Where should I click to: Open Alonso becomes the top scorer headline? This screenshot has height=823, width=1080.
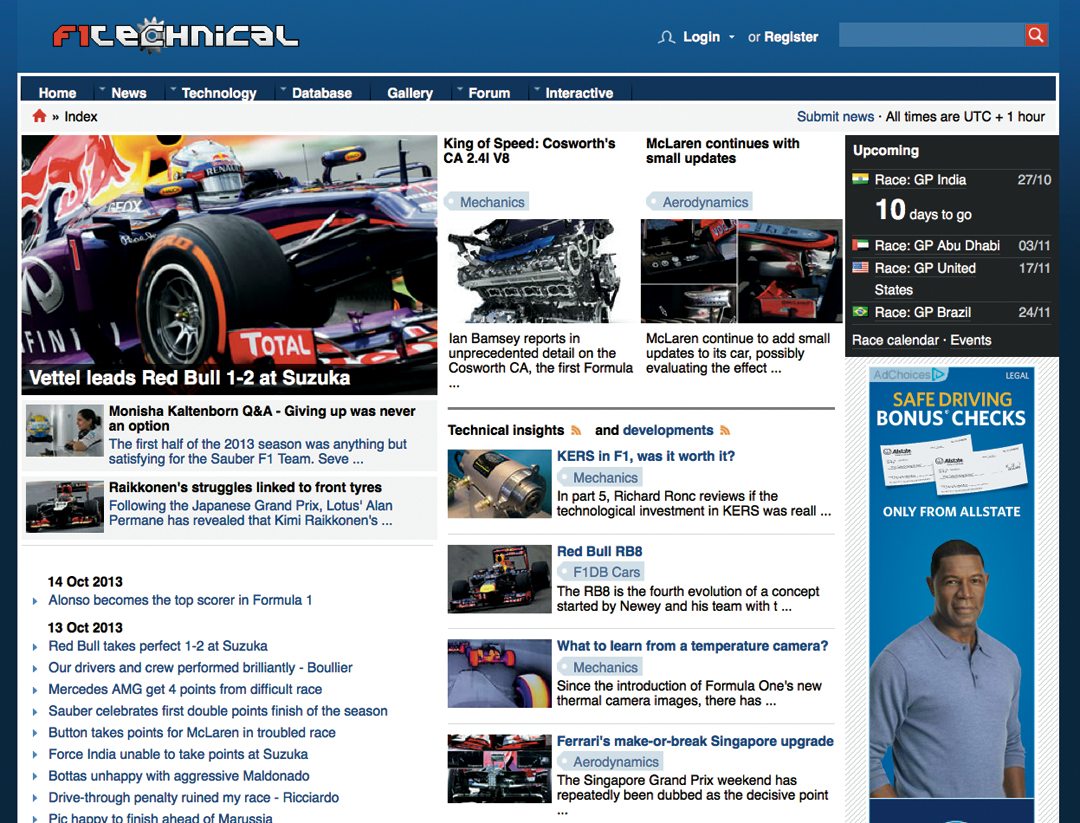tap(180, 600)
